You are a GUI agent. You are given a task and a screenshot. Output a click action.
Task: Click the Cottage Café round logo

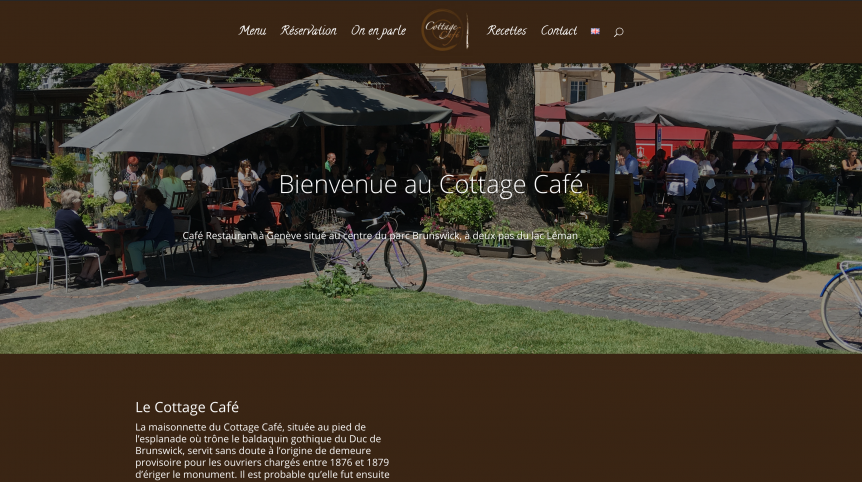click(x=445, y=30)
